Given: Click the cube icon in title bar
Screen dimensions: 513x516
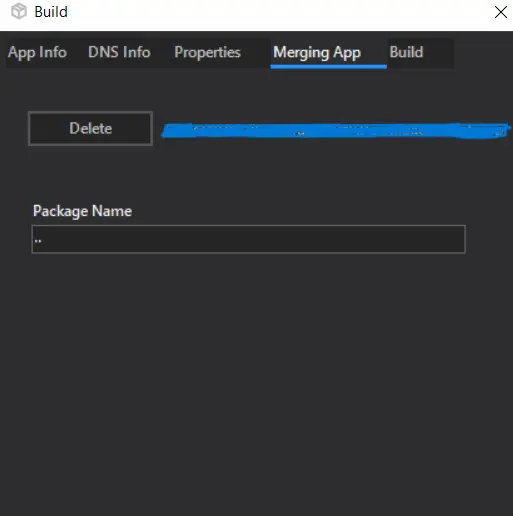Looking at the screenshot, I should (x=19, y=12).
